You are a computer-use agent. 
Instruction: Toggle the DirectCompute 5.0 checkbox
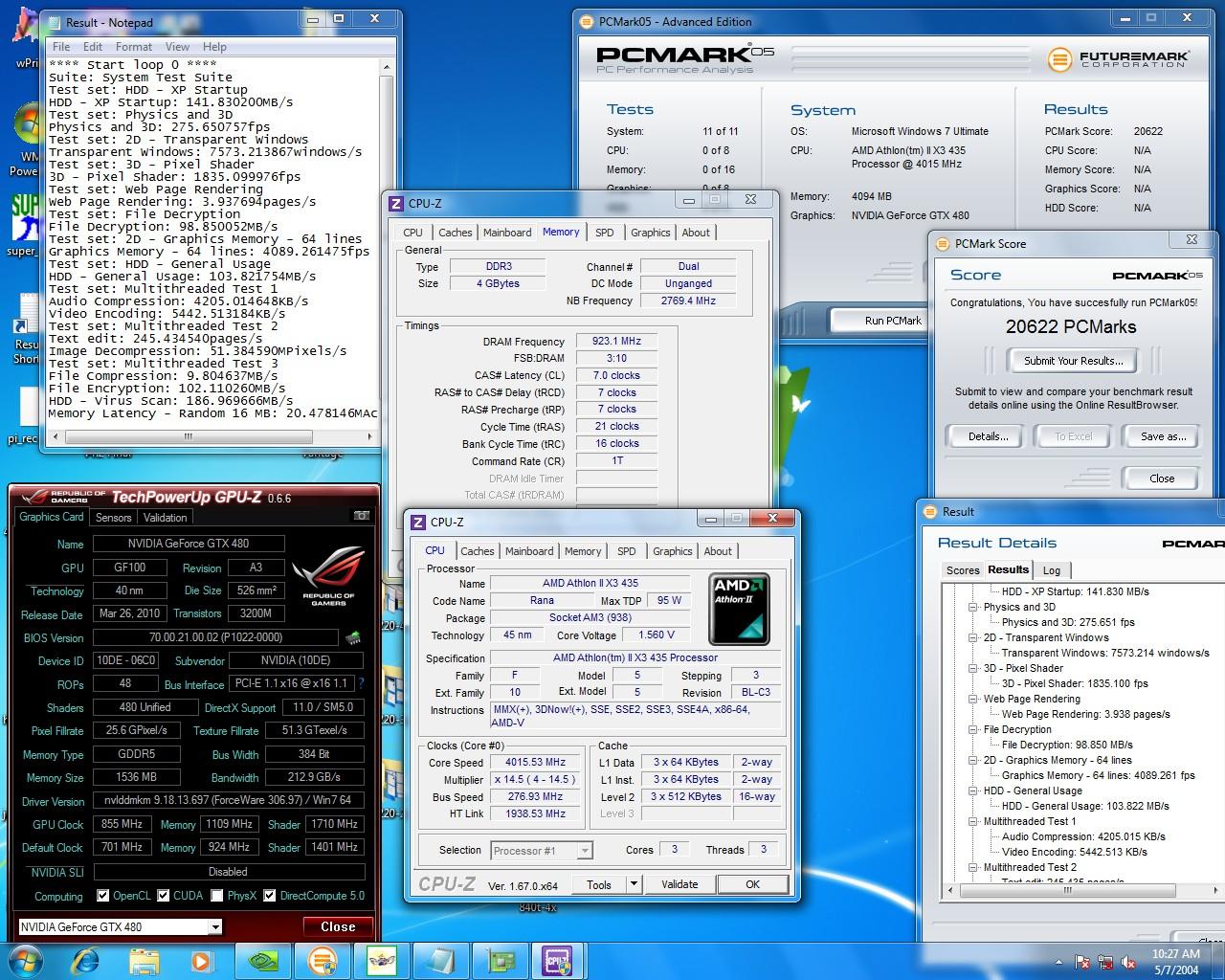tap(270, 896)
